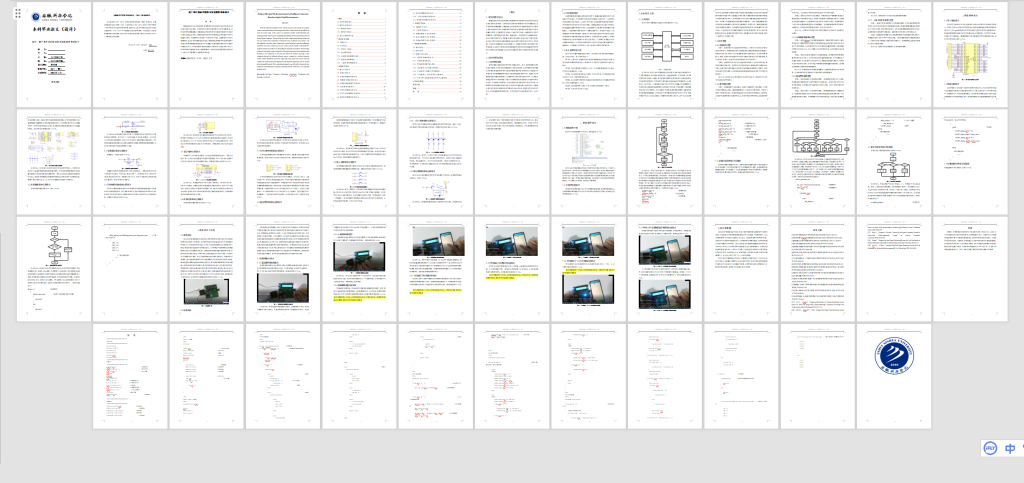The height and width of the screenshot is (483, 1024).
Task: Open the page with two small flowcharts
Action: coord(893,159)
